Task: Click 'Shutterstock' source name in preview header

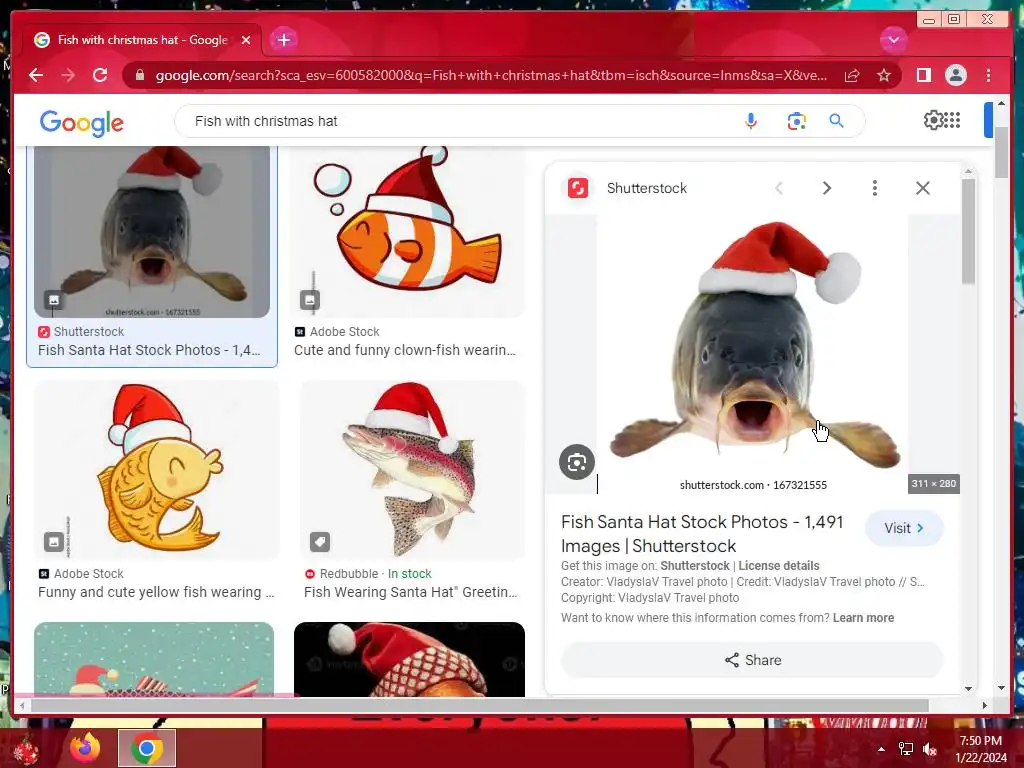Action: pos(647,188)
